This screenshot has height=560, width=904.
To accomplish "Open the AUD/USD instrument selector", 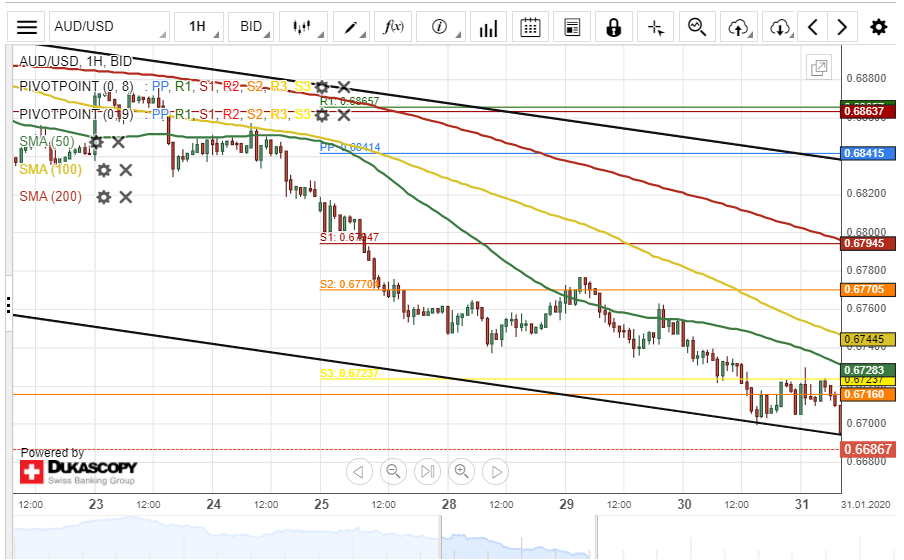I will point(108,27).
